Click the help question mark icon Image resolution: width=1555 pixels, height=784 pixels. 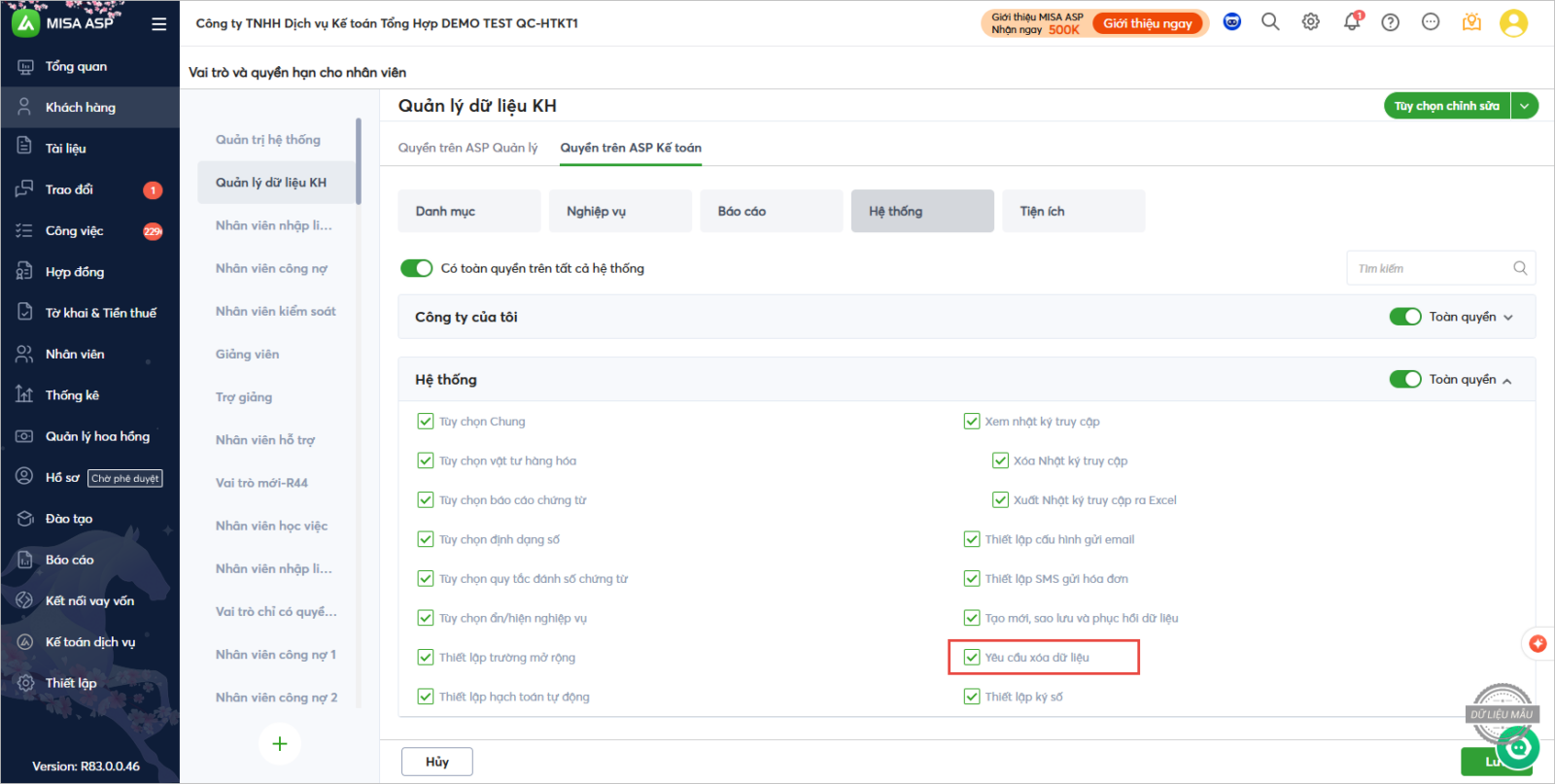click(1391, 22)
